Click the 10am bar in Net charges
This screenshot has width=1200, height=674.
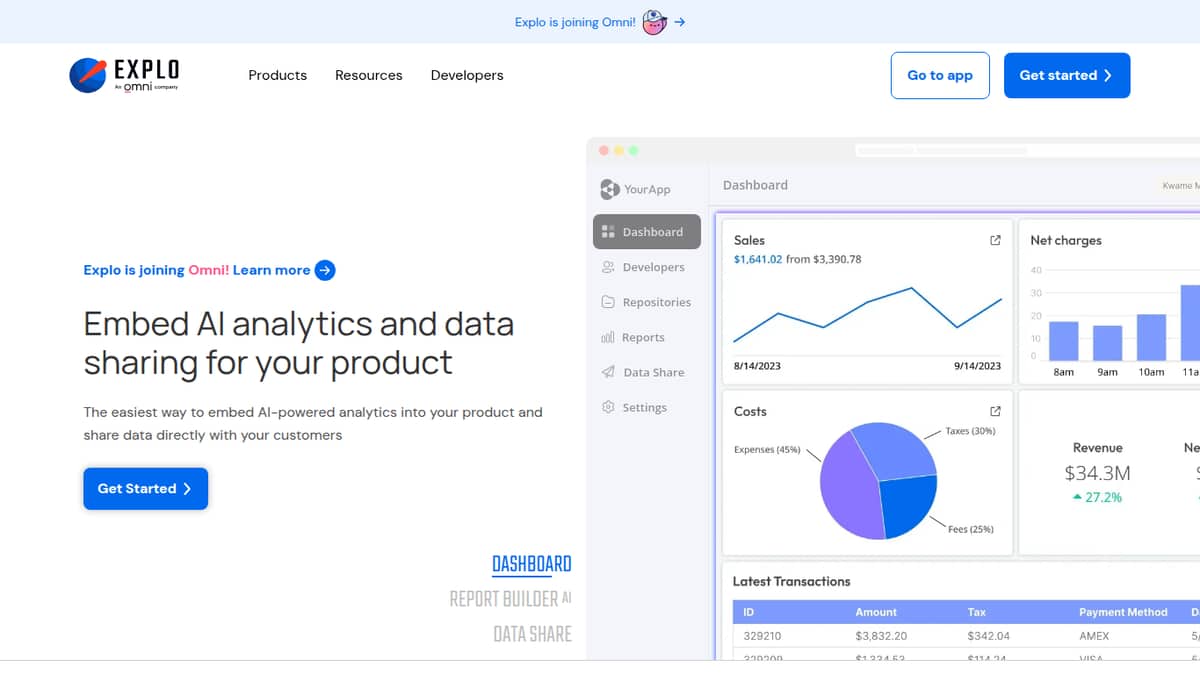point(1151,337)
